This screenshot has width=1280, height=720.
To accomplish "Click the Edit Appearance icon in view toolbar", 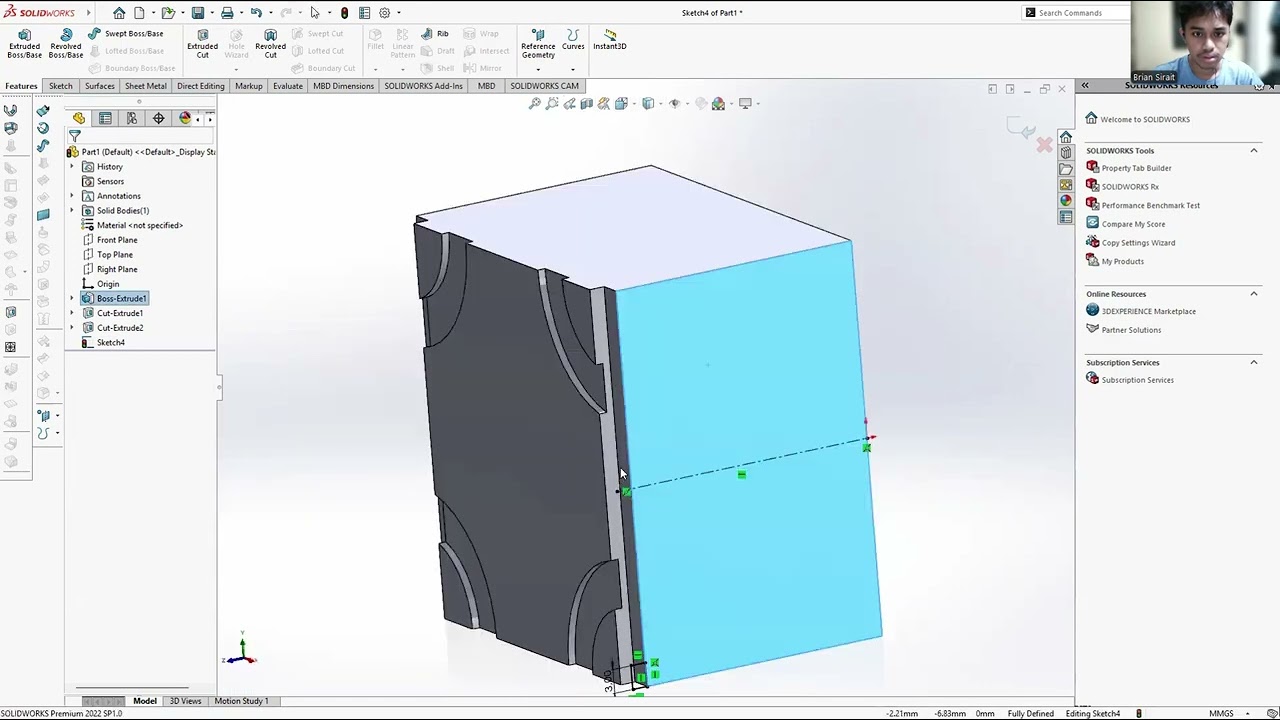I will pos(701,103).
